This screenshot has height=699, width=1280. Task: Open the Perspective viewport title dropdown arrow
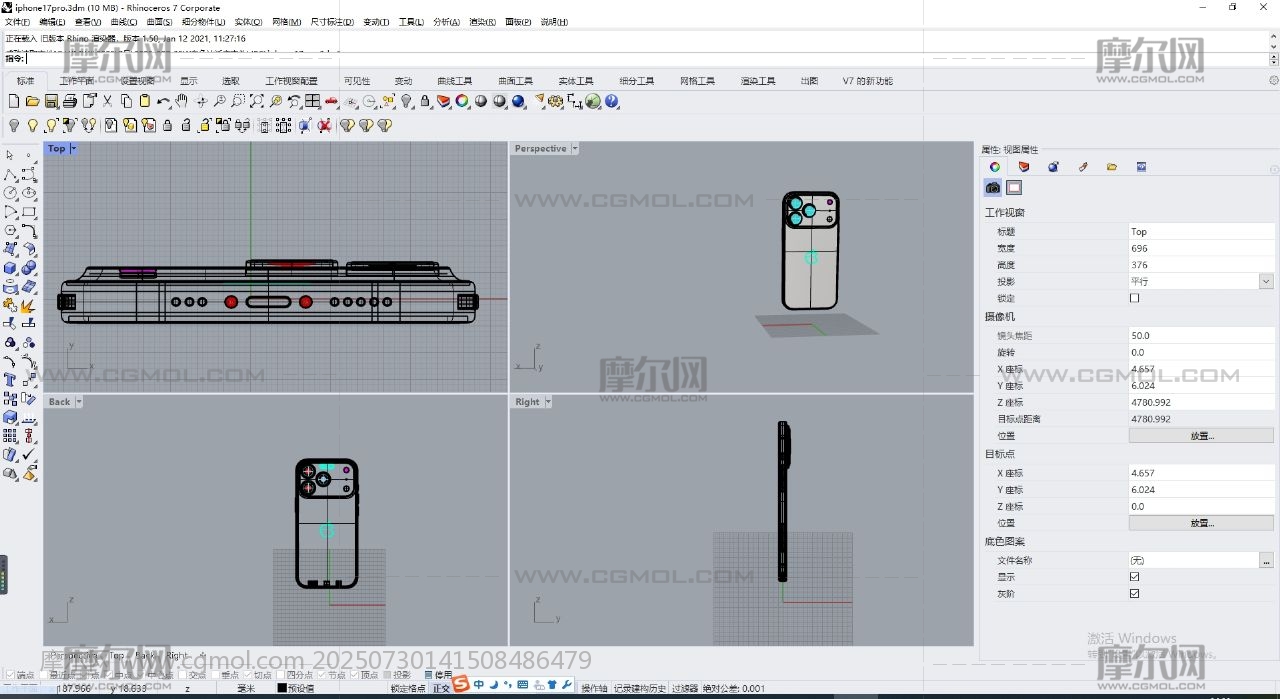tap(574, 149)
